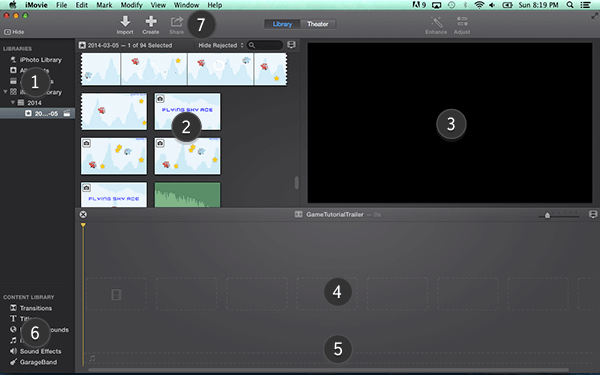Click the Create plus icon

click(x=151, y=21)
